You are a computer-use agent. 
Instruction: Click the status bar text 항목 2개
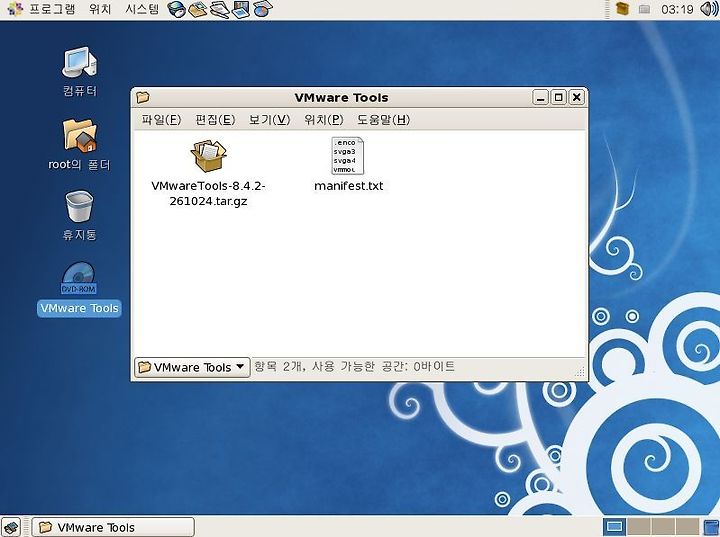pos(280,367)
